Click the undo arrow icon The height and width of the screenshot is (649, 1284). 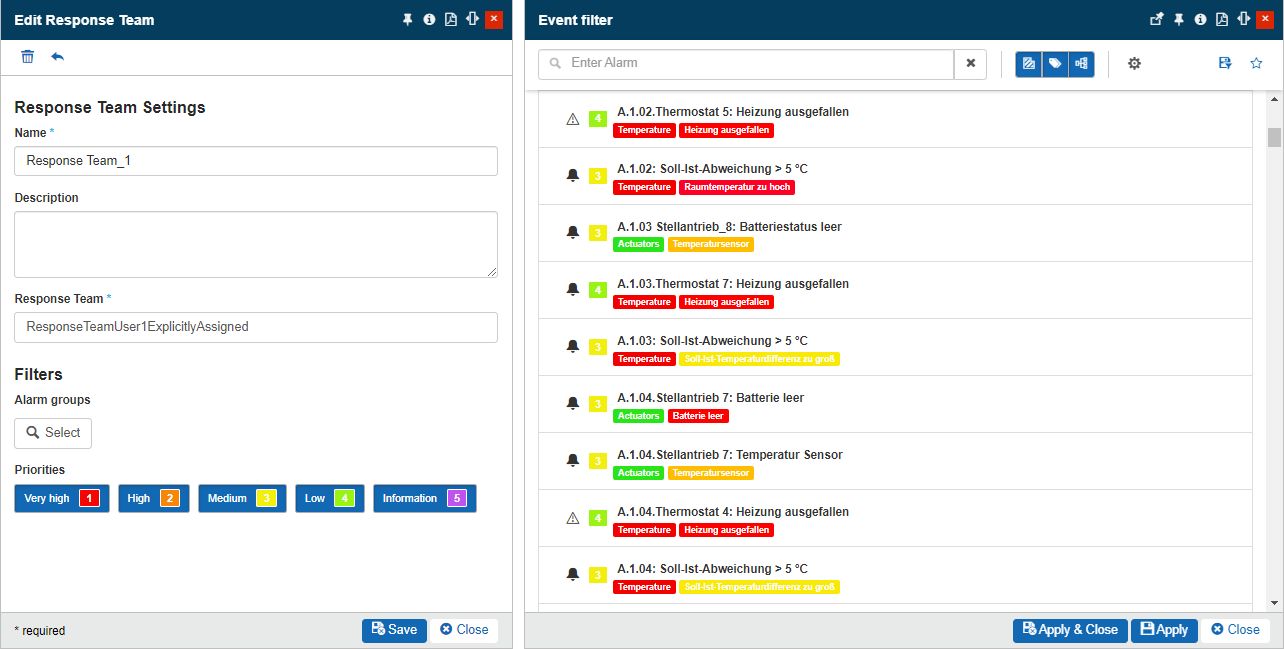click(58, 57)
